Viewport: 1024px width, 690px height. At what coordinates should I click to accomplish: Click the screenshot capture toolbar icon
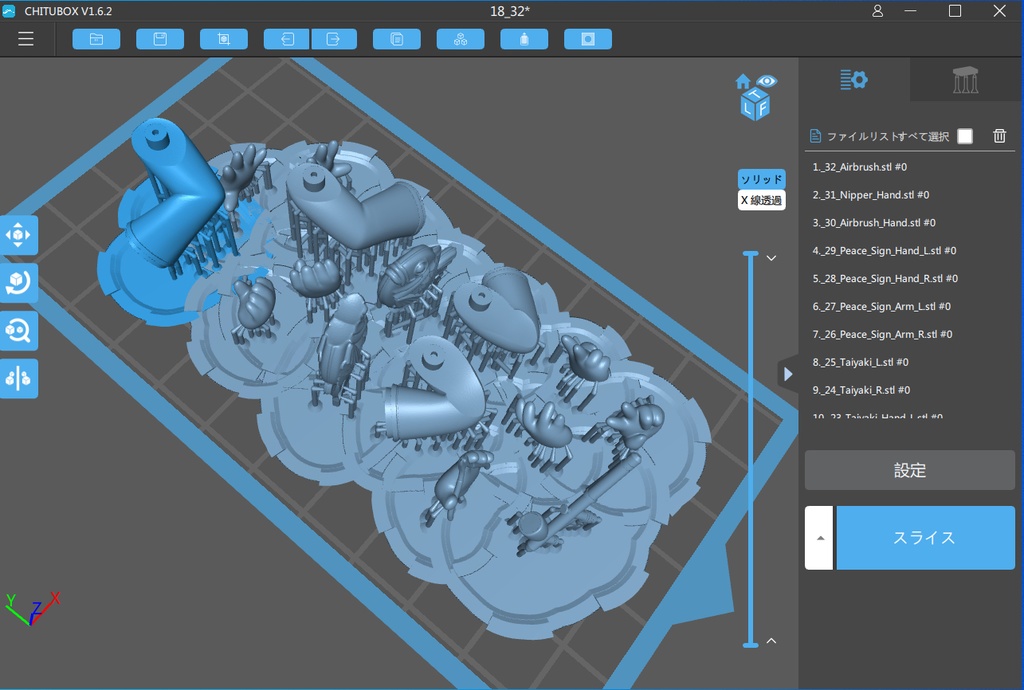223,39
